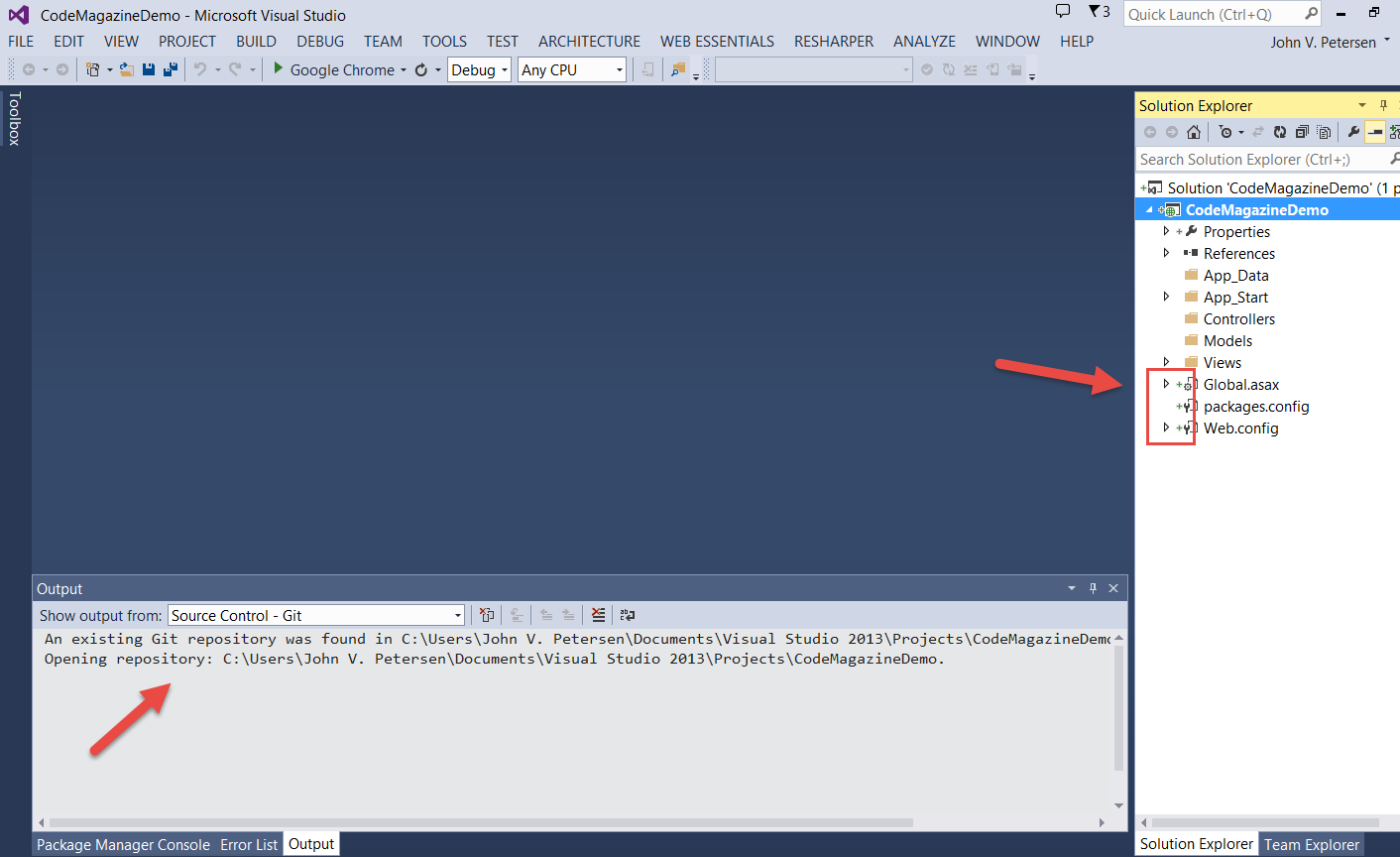This screenshot has width=1400, height=857.
Task: Open the Toolbox side tab
Action: [x=15, y=118]
